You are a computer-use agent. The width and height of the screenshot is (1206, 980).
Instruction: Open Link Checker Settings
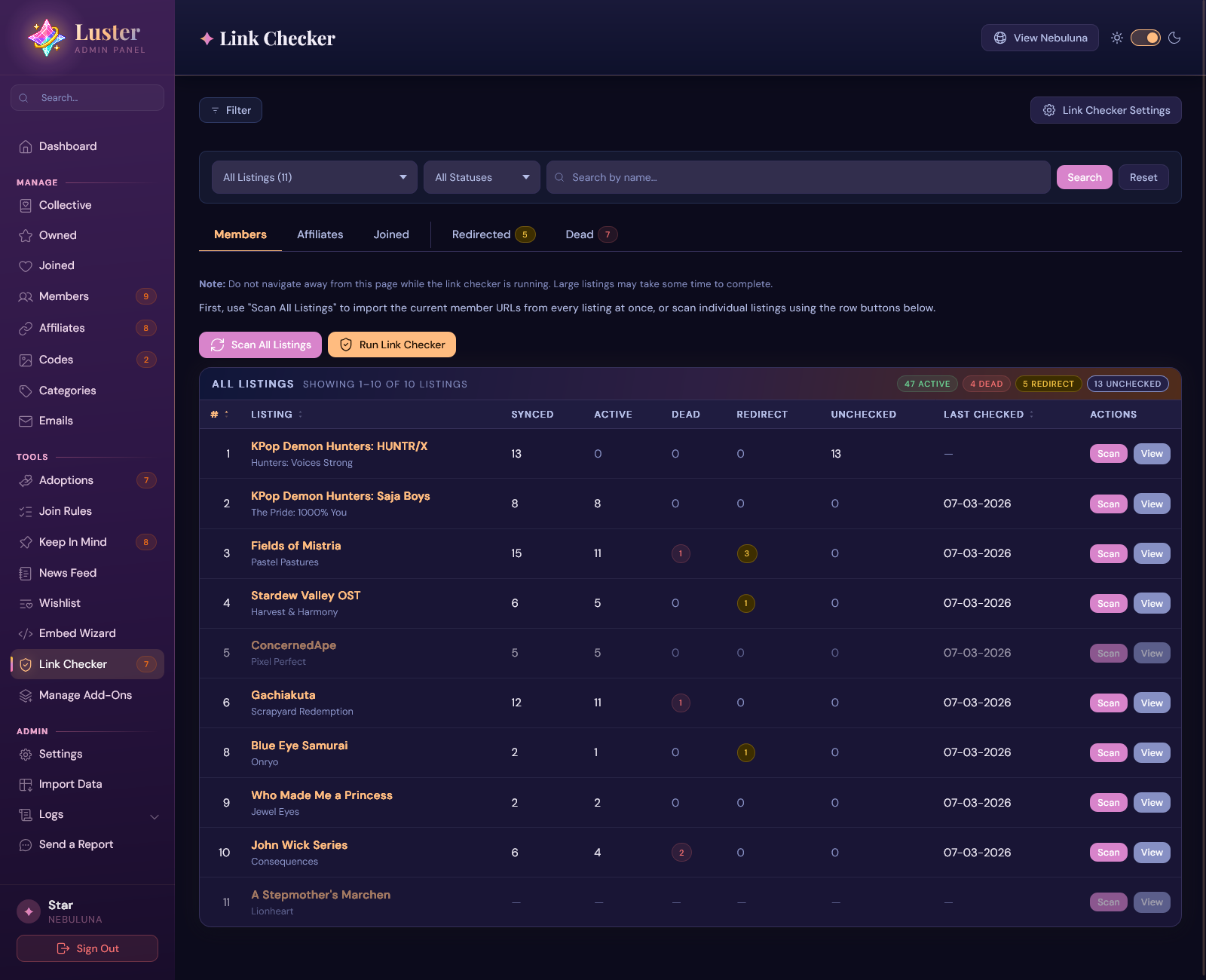[1106, 110]
